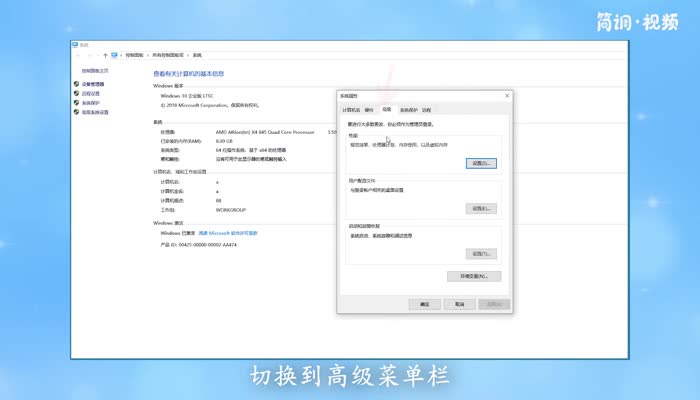Open Startup and Recovery settings button
The image size is (700, 400).
[x=481, y=254]
